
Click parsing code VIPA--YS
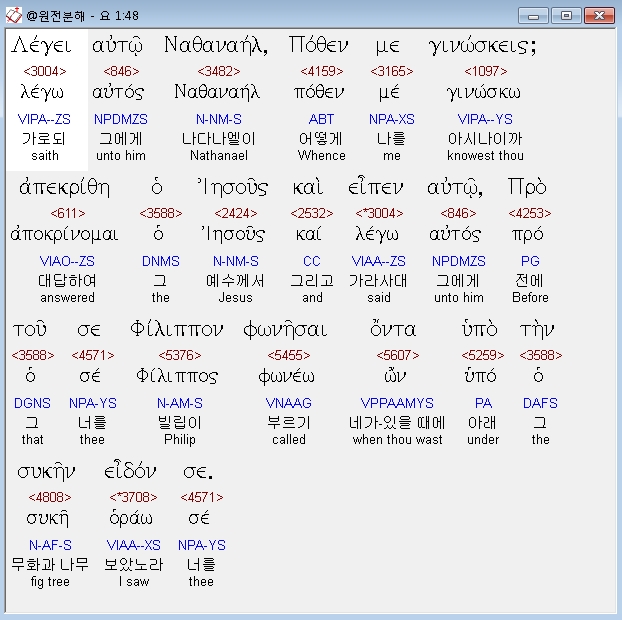point(485,119)
